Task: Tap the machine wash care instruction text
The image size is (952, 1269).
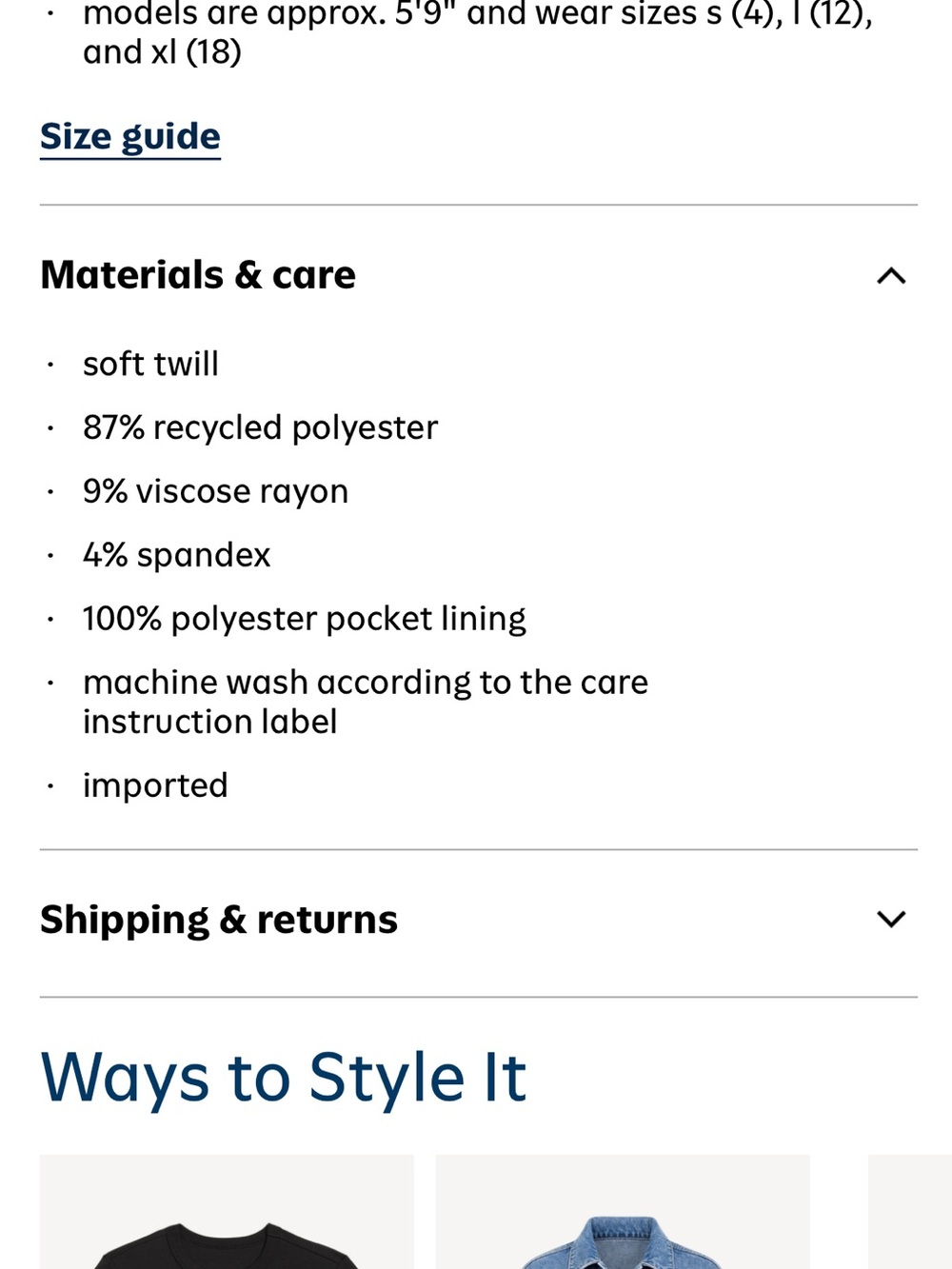Action: (x=366, y=702)
